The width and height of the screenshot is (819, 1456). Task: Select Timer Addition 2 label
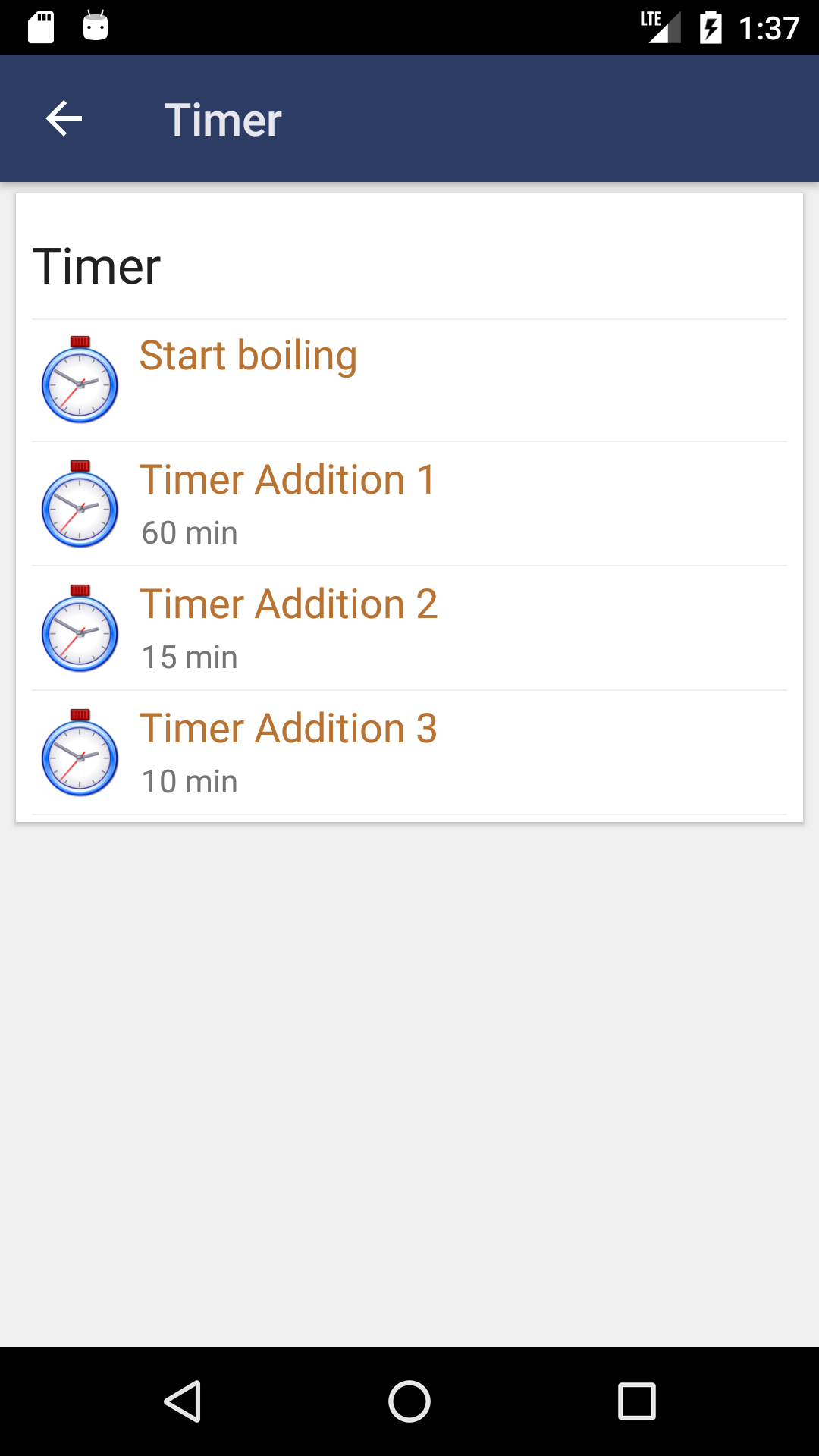pyautogui.click(x=289, y=604)
